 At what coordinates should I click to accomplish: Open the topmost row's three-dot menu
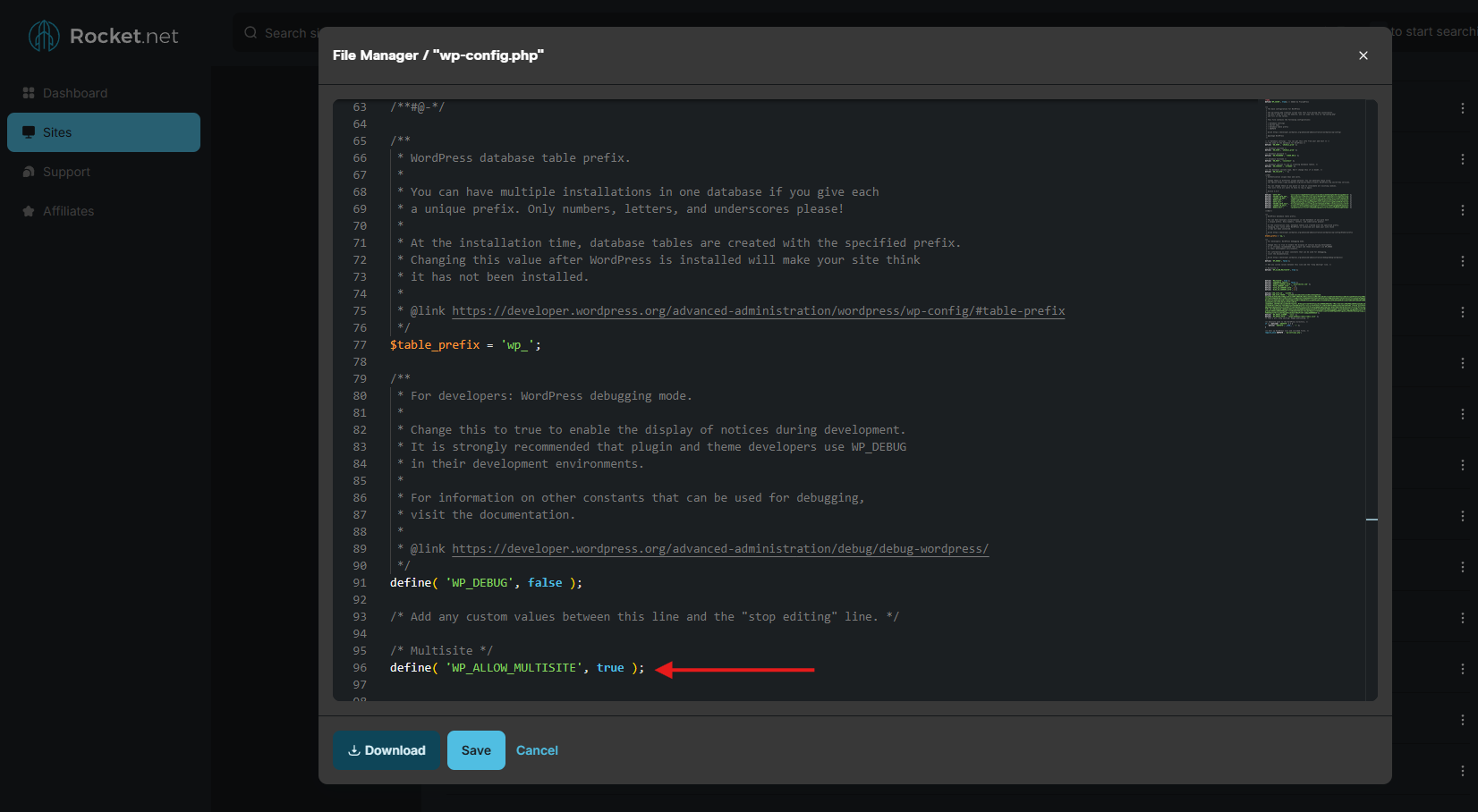(x=1463, y=108)
